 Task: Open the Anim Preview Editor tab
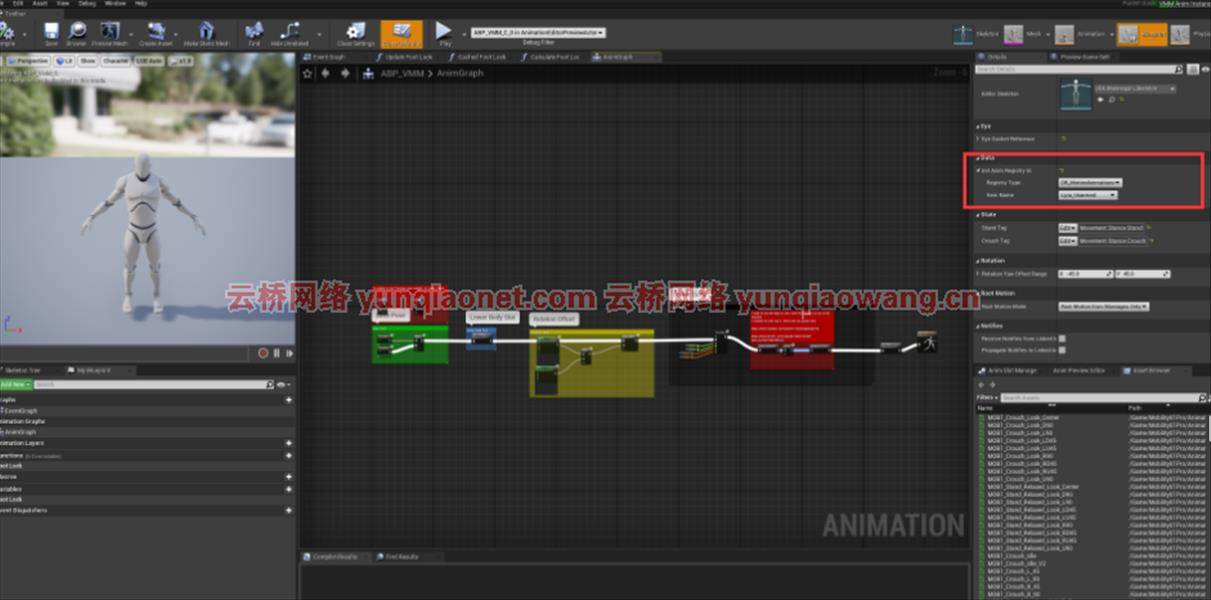click(x=1078, y=370)
